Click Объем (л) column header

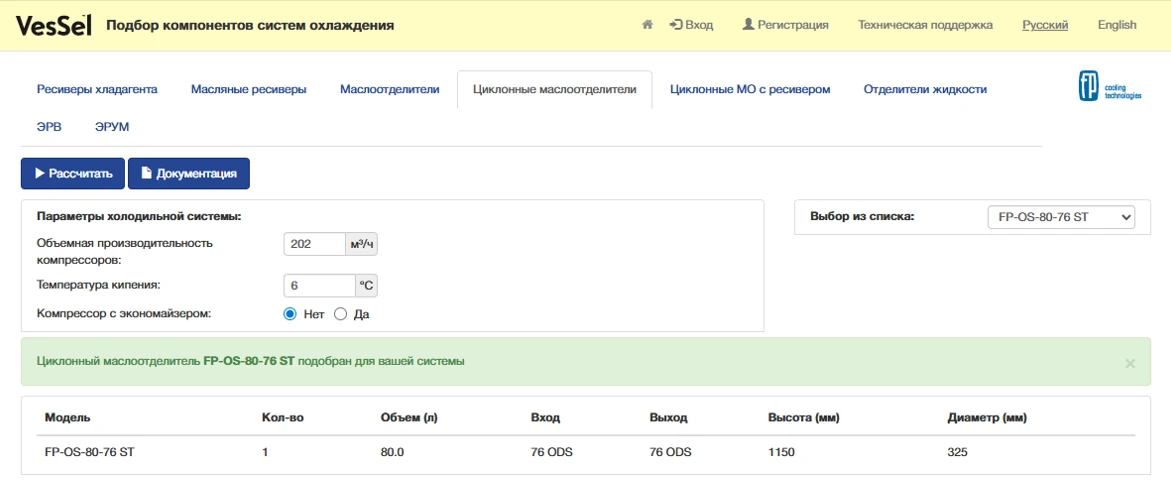coord(409,418)
